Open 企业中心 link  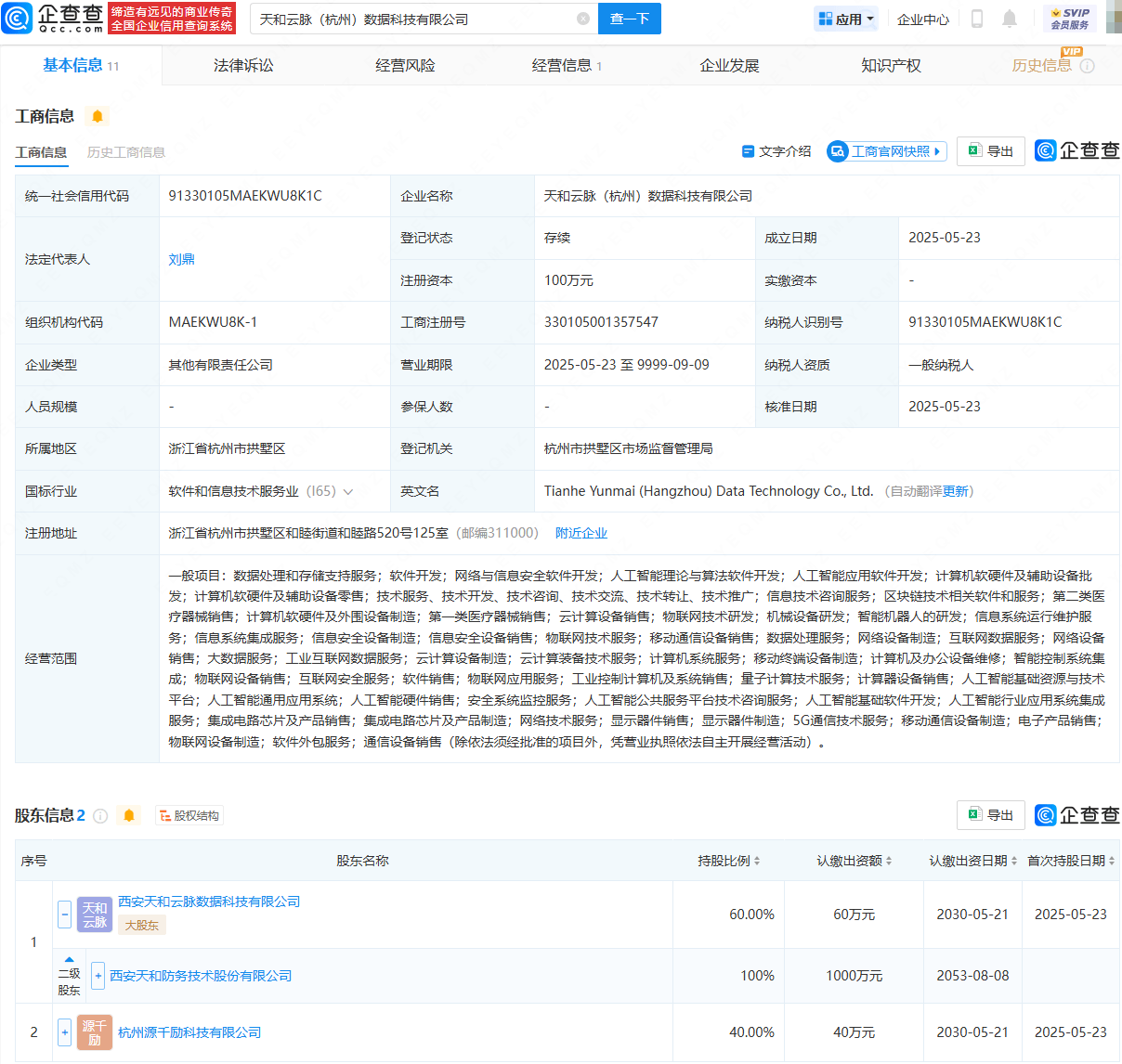[923, 19]
